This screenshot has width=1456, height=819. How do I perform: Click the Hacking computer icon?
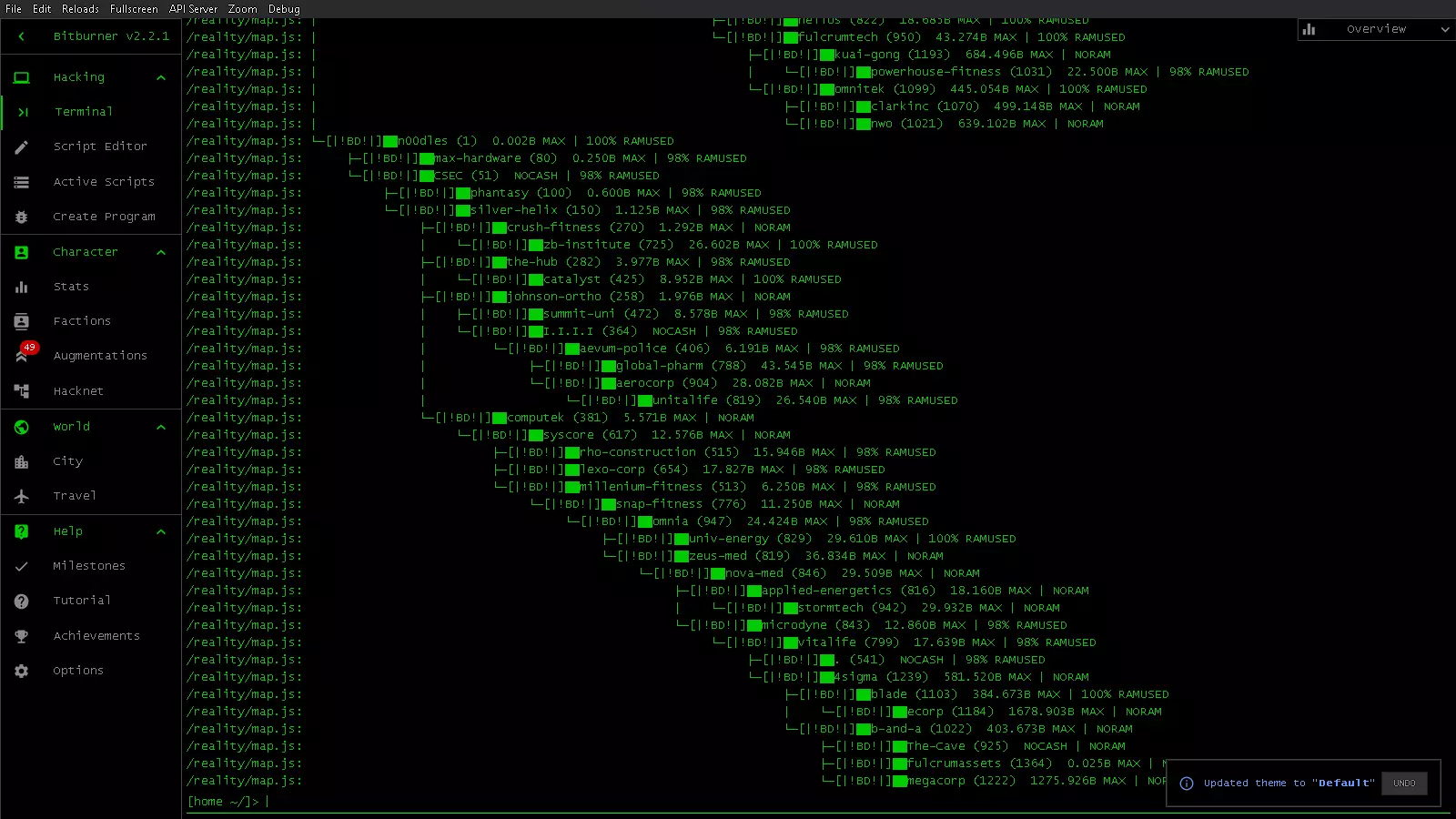coord(22,77)
